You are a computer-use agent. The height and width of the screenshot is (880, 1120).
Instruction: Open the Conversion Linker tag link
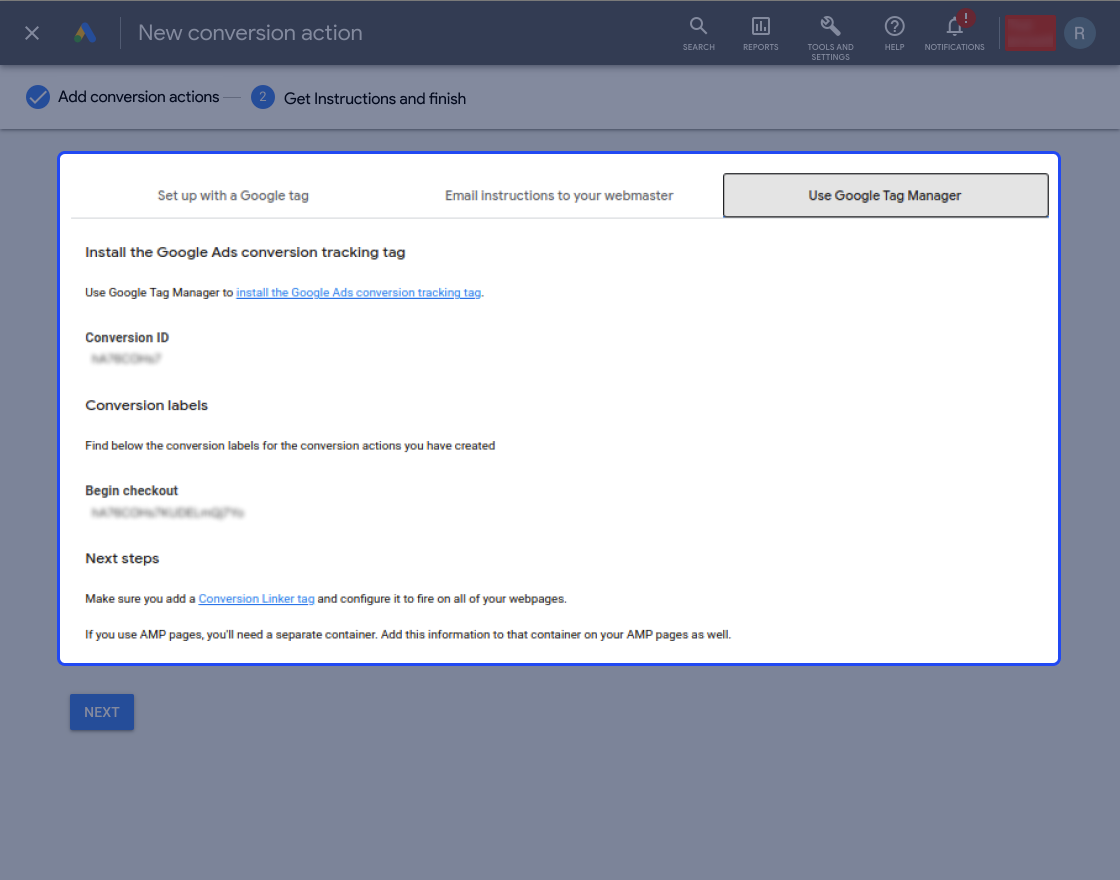click(256, 599)
